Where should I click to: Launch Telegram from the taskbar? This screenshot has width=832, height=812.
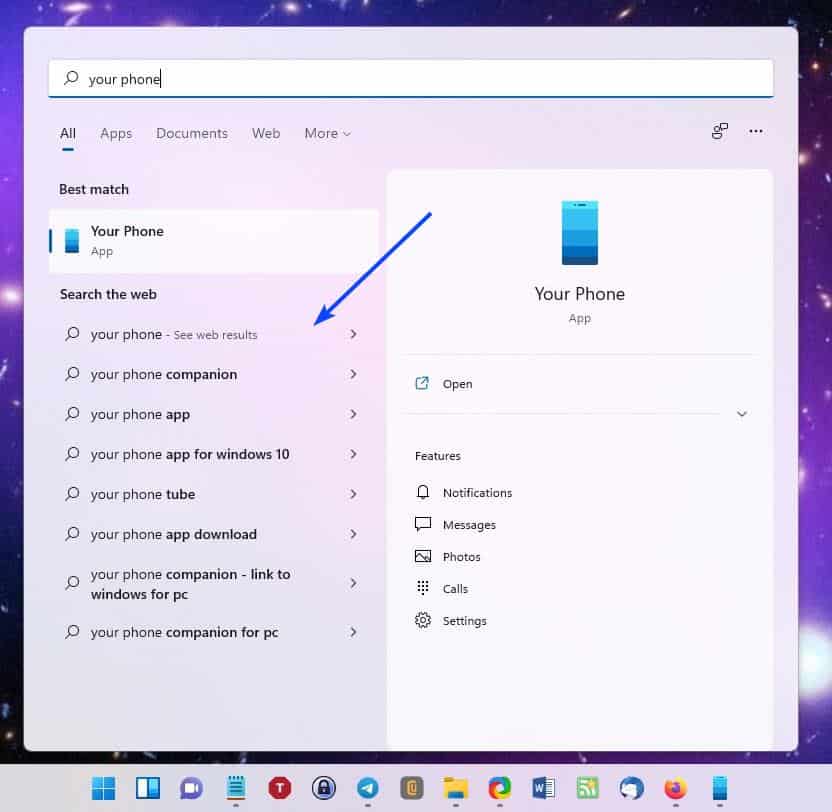[368, 788]
